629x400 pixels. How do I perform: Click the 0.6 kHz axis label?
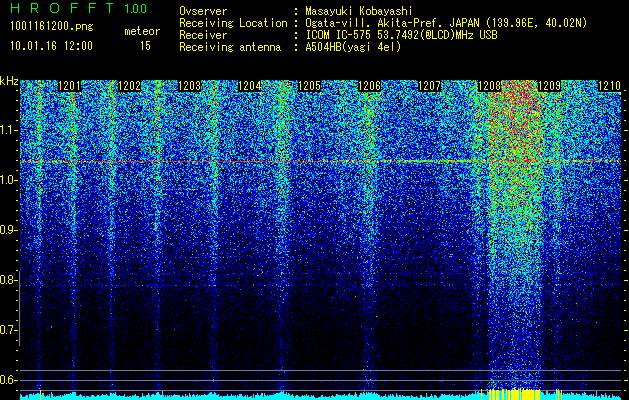(8, 380)
